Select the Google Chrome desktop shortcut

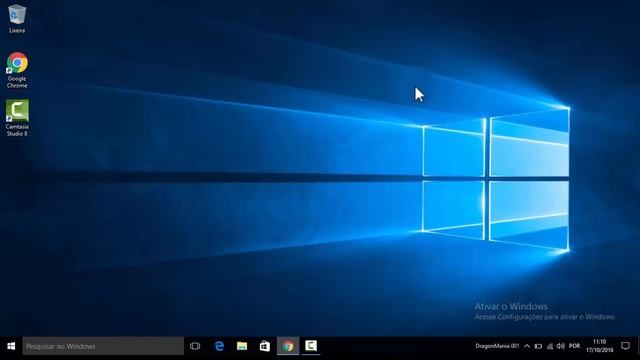point(17,70)
